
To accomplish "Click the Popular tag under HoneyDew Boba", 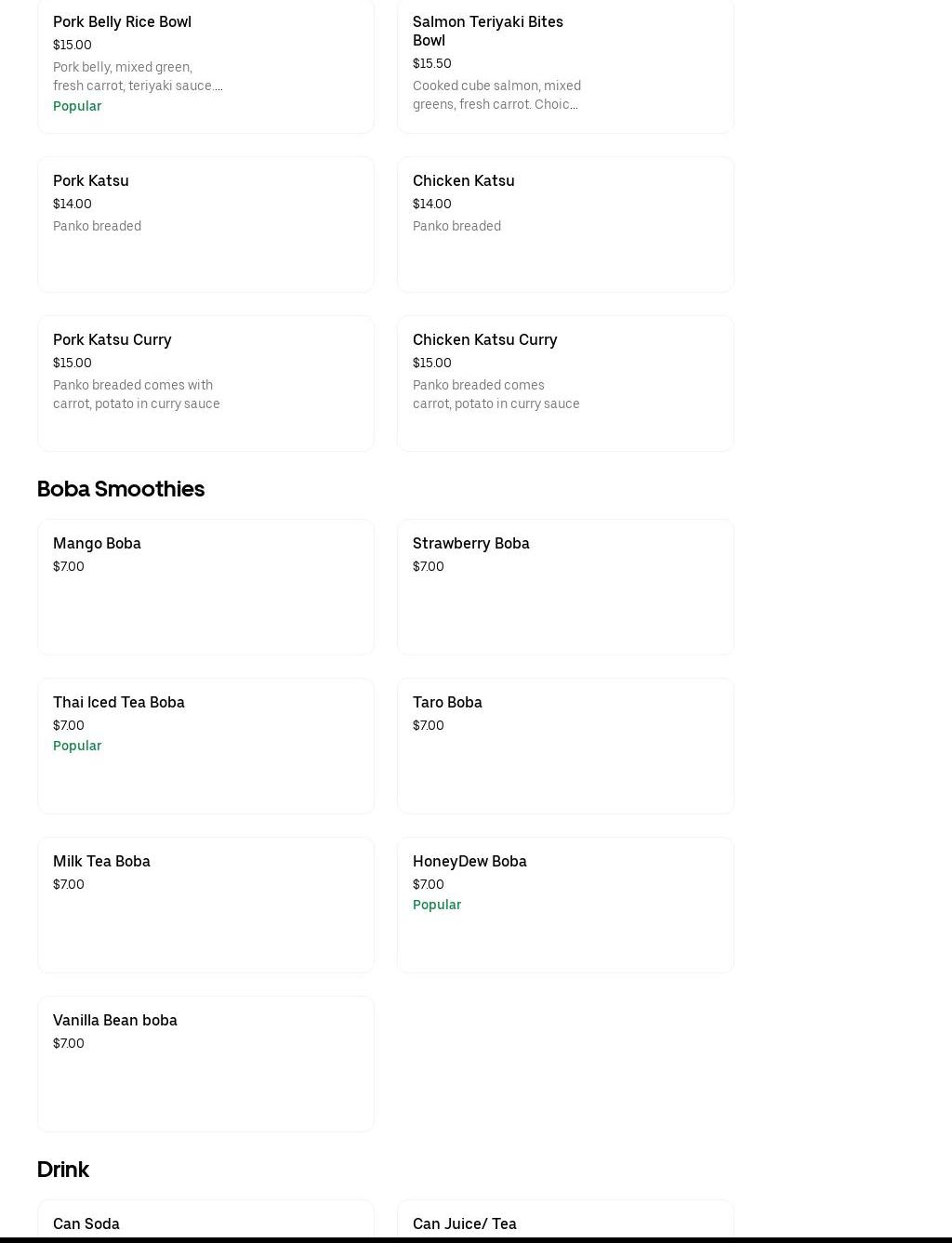I will click(x=437, y=905).
